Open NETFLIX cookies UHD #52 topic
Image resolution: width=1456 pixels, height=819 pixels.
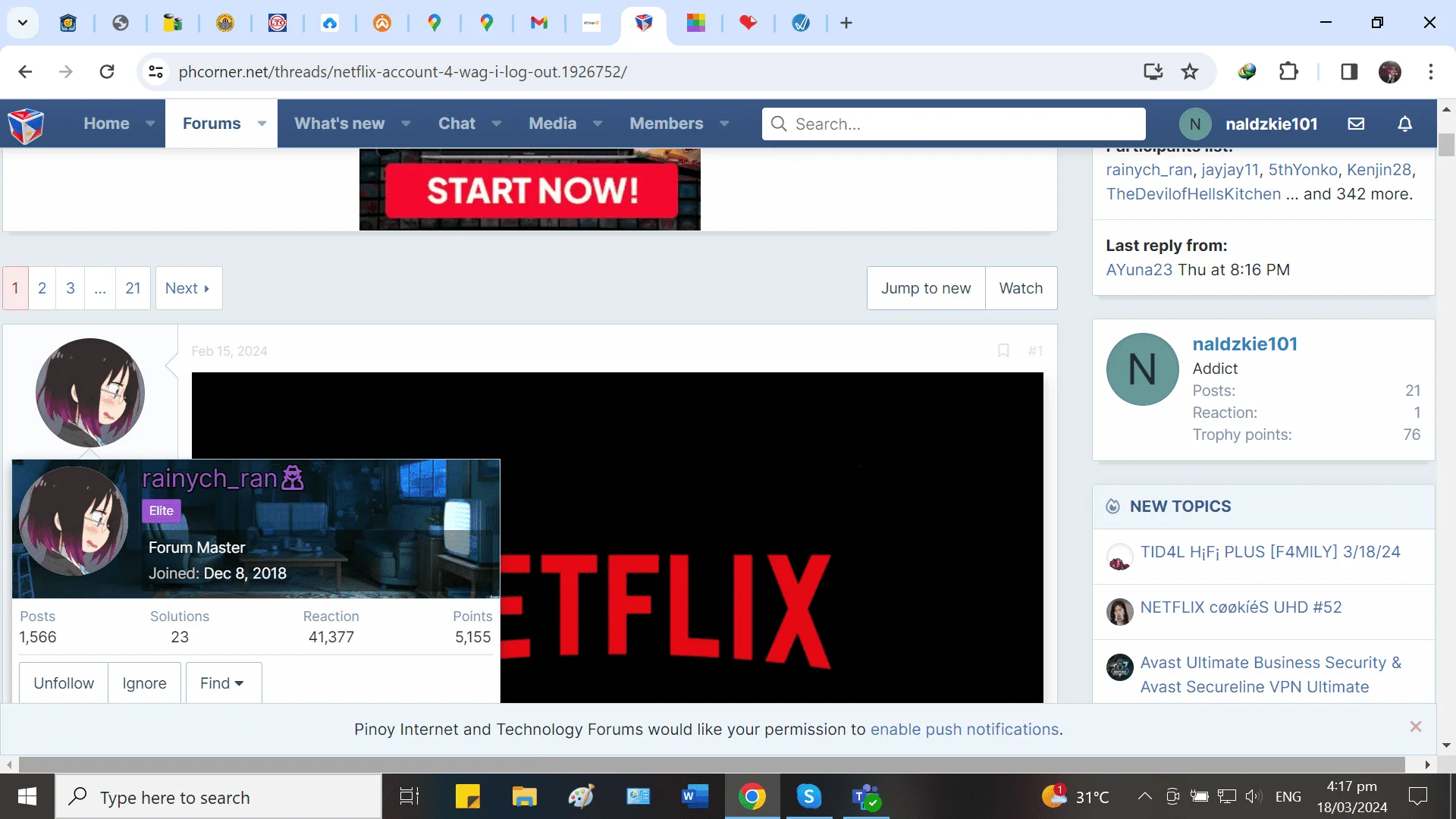[x=1241, y=607]
